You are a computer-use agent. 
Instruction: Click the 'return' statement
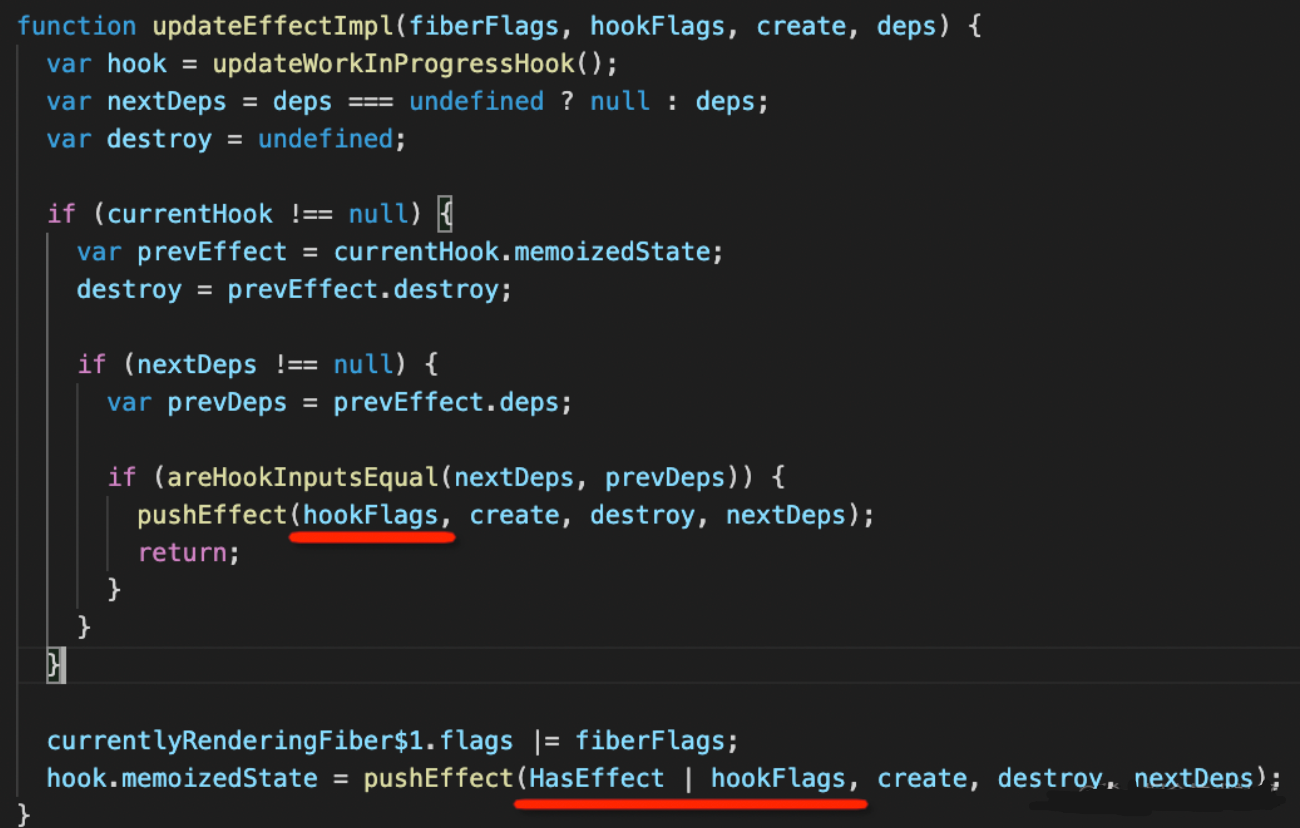pos(182,552)
